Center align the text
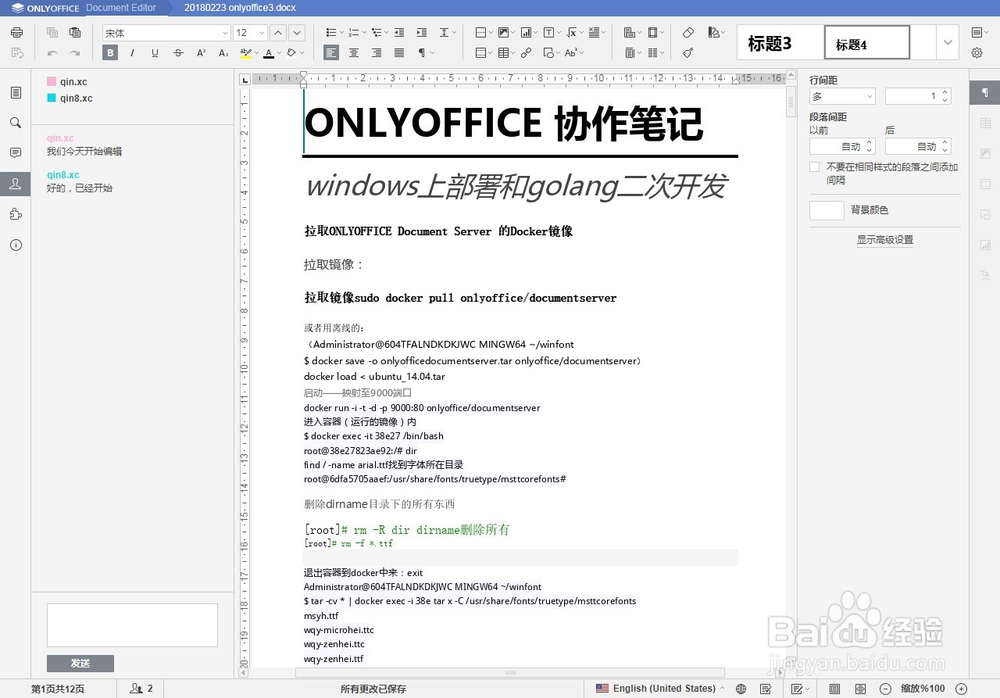Viewport: 1000px width, 698px height. click(x=354, y=53)
